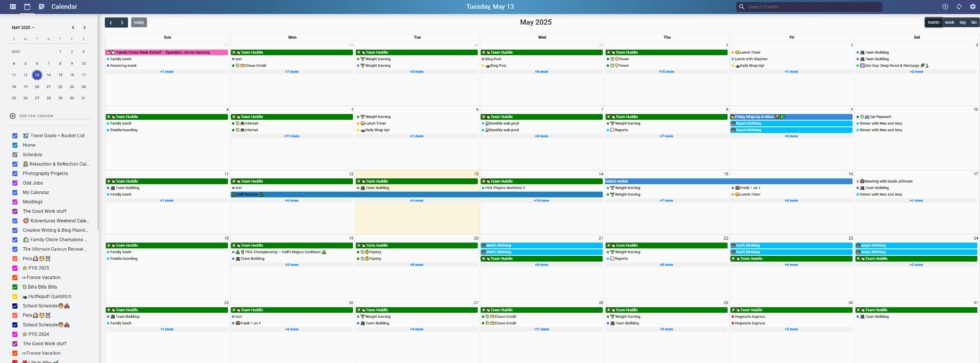This screenshot has height=363, width=980.
Task: Switch to list view
Action: coord(974,22)
